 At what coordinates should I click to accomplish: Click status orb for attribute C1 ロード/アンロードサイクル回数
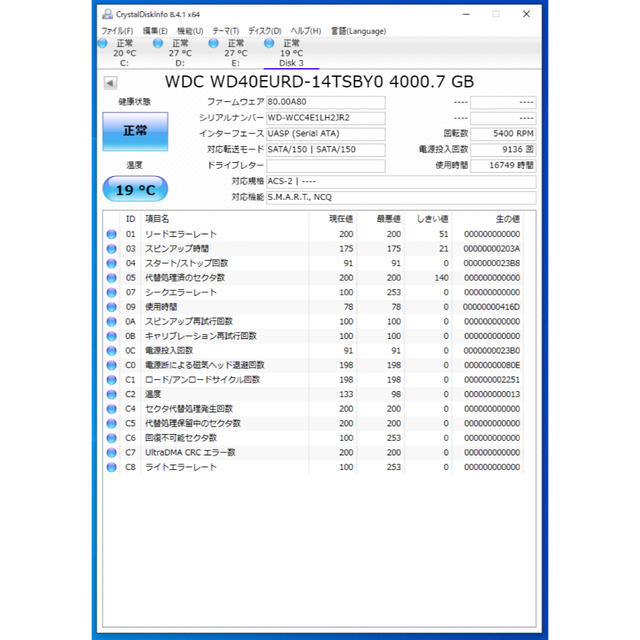(x=111, y=380)
